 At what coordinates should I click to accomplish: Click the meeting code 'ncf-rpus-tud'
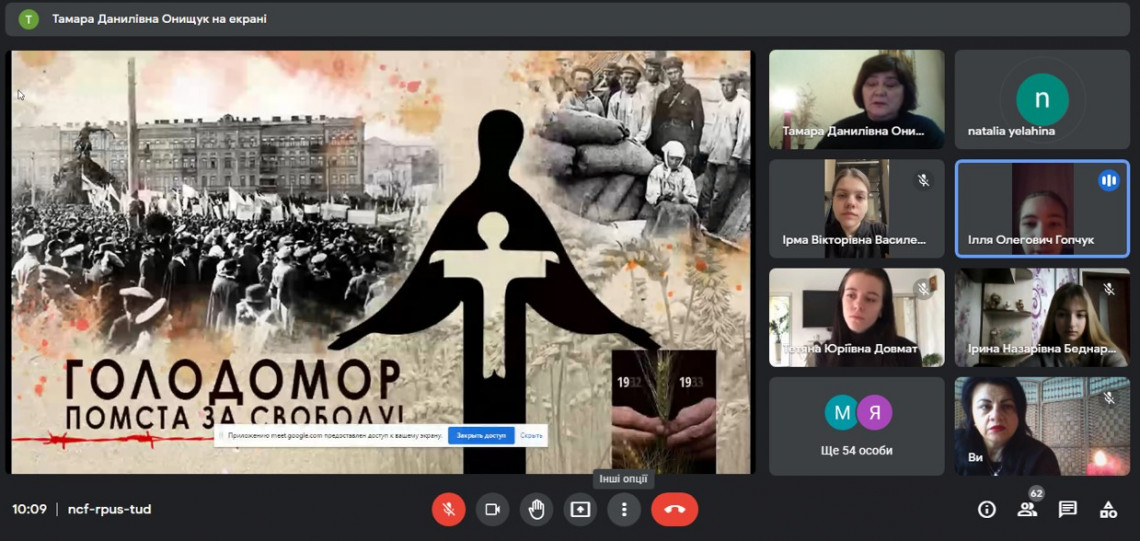(x=109, y=509)
